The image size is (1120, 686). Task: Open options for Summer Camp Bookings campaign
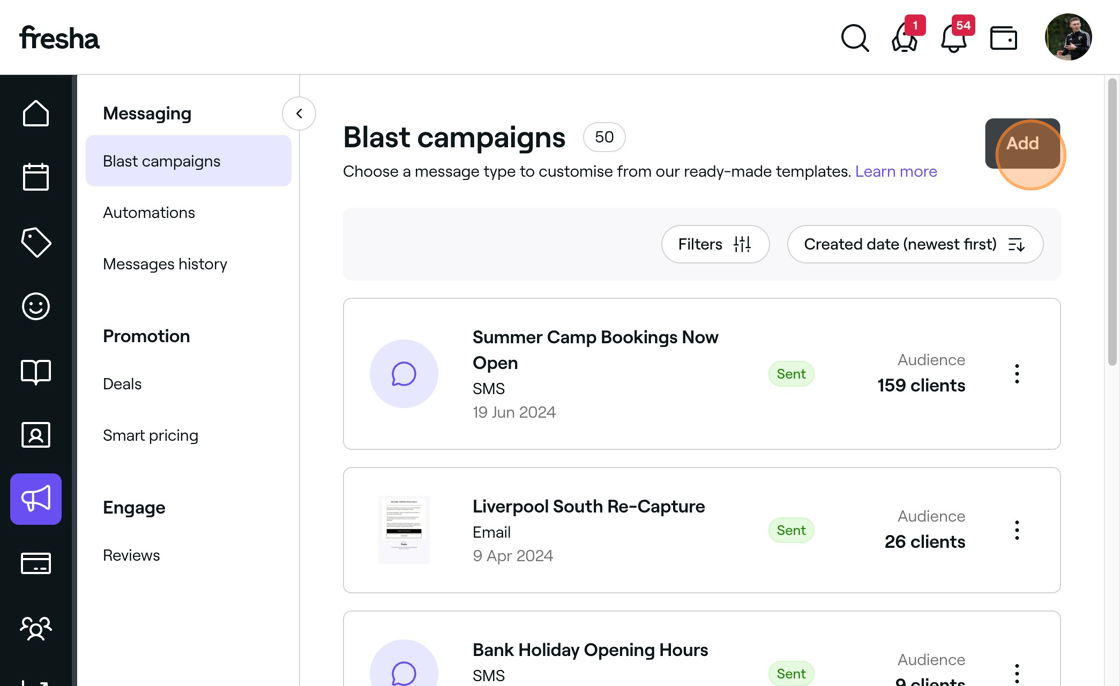point(1017,374)
